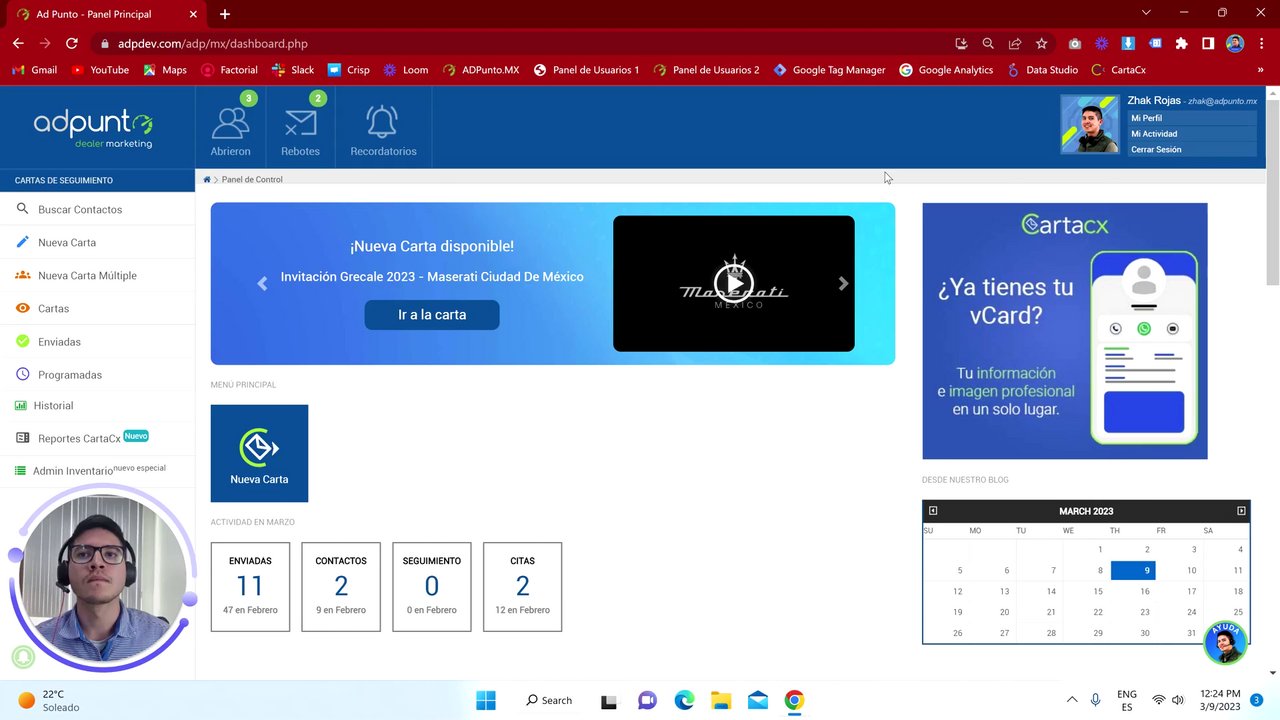Share this page icon in address bar
Viewport: 1280px width, 720px height.
pos(1015,44)
